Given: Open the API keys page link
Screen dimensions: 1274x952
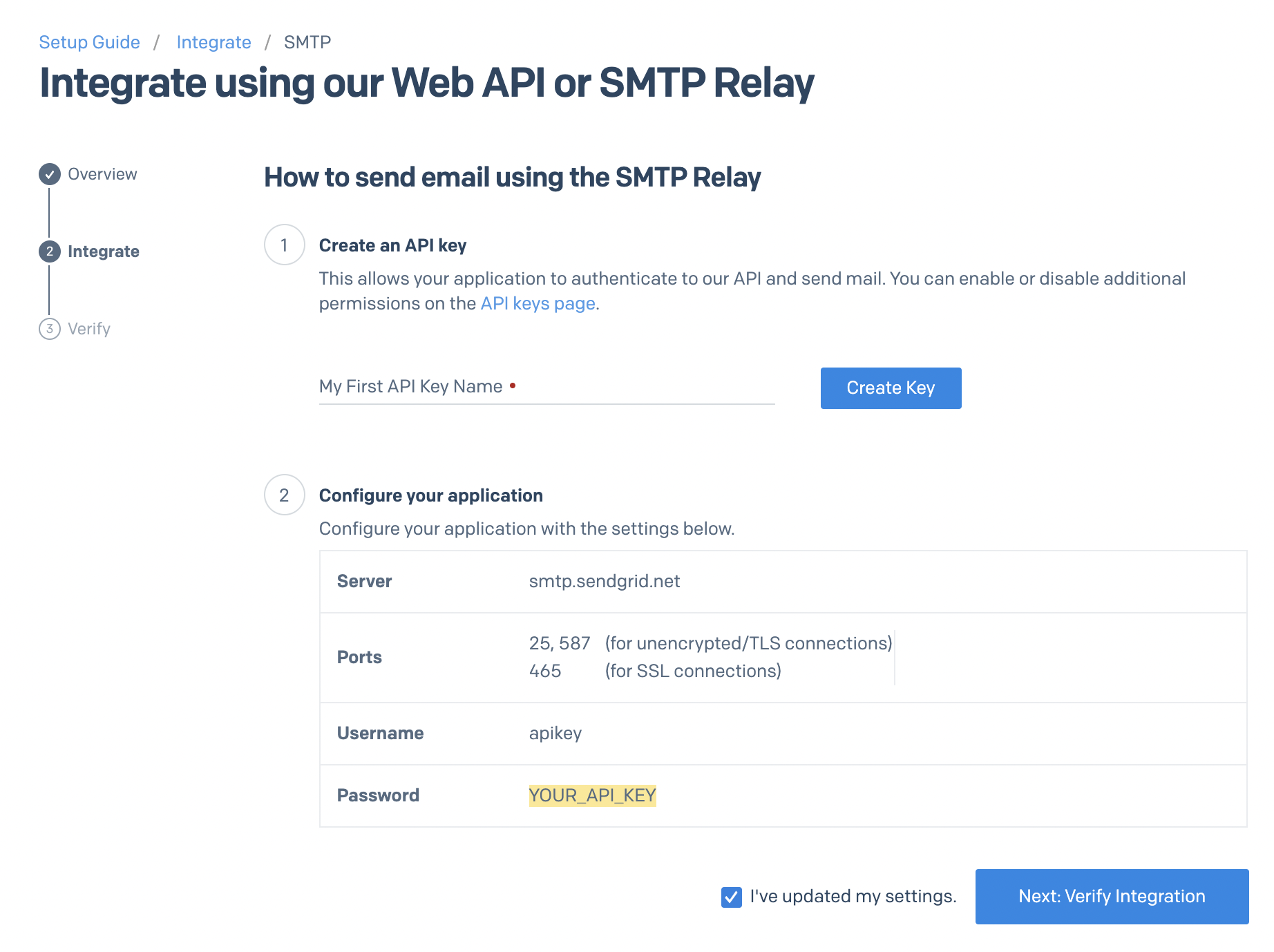Looking at the screenshot, I should (x=538, y=303).
